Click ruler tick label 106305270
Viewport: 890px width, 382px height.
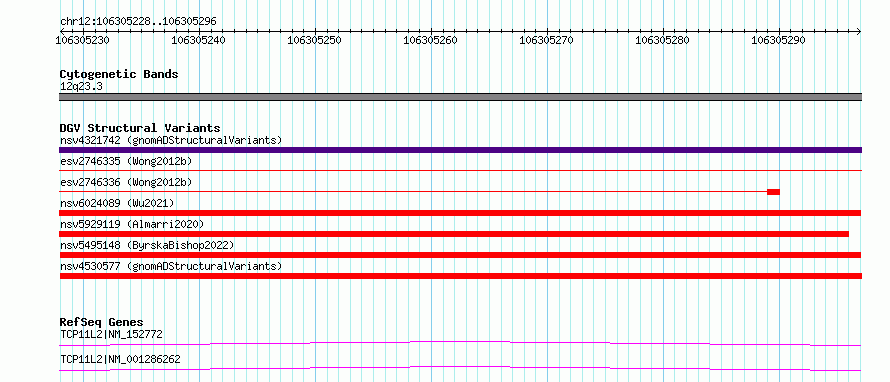547,40
